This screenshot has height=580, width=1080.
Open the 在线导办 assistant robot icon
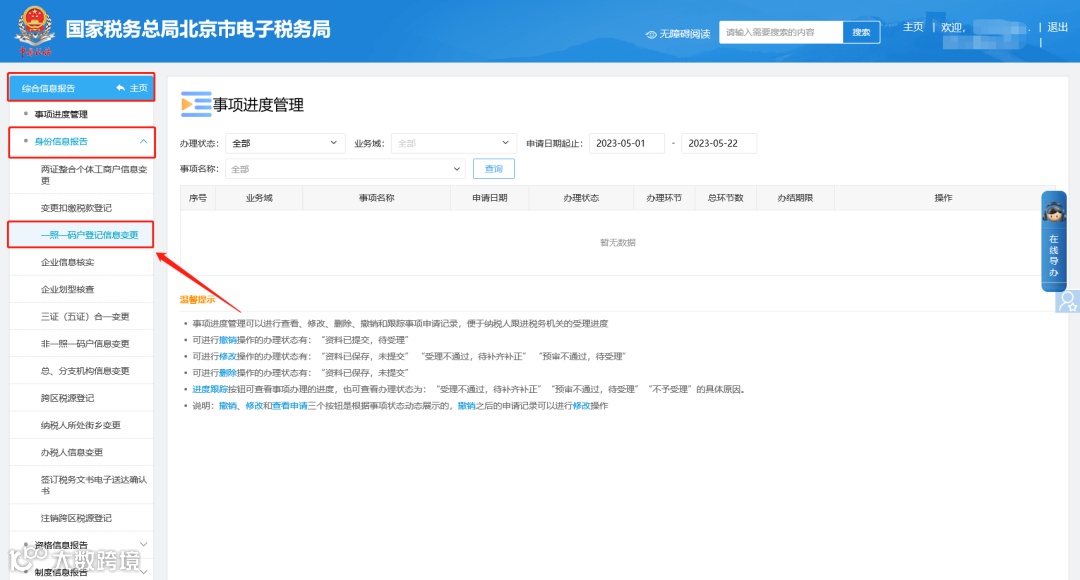tap(1054, 212)
